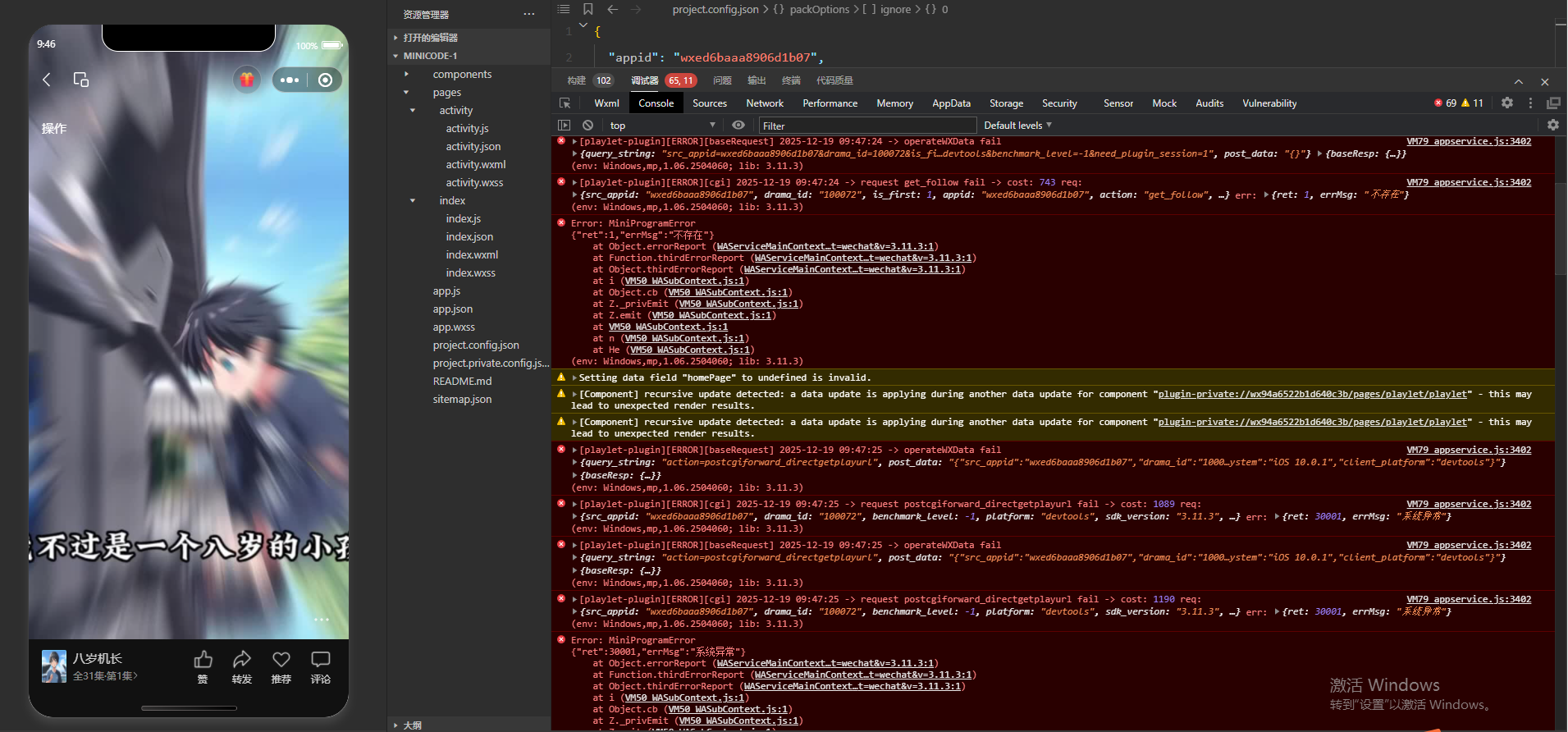Open sitemap.json in the file tree
The height and width of the screenshot is (732, 1568).
pos(462,400)
